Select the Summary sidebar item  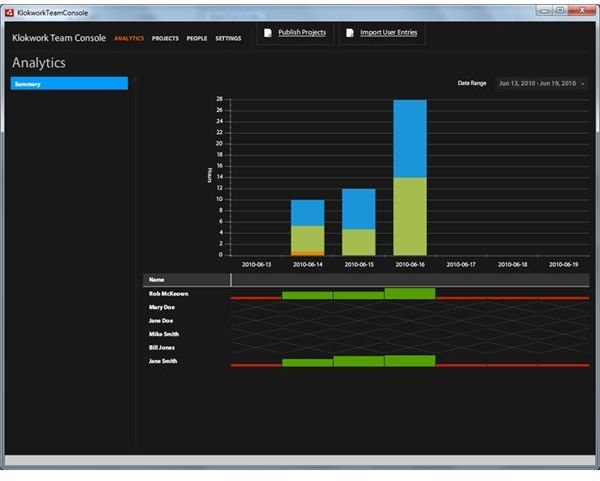(x=69, y=84)
